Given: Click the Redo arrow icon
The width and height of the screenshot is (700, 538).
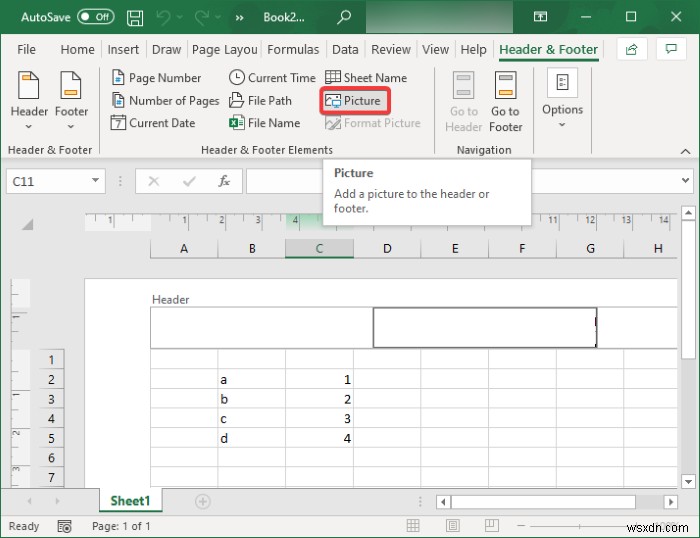Looking at the screenshot, I should tap(202, 17).
